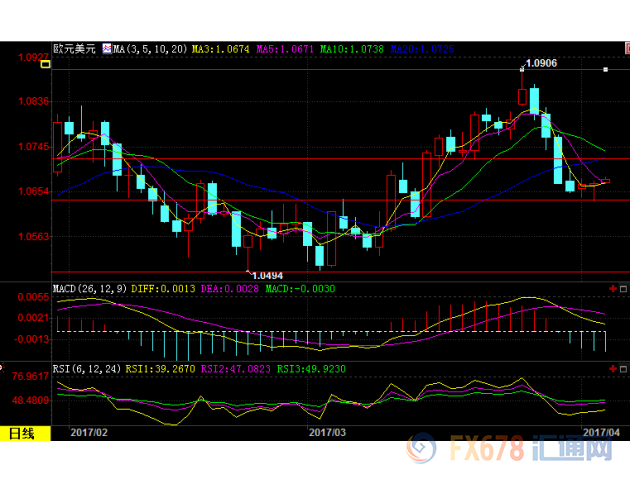Viewport: 630px width, 484px height.
Task: Click the 1.0745 price axis label
Action: tap(34, 146)
